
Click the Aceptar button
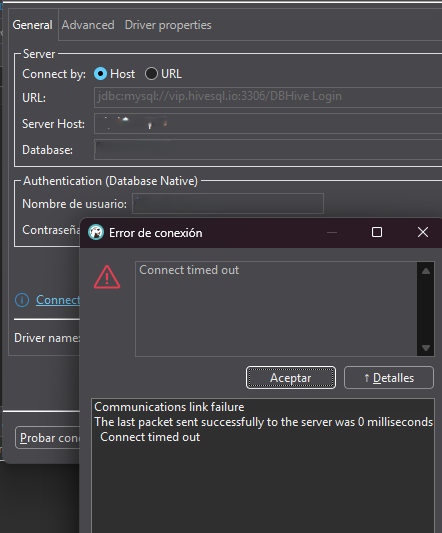[291, 378]
